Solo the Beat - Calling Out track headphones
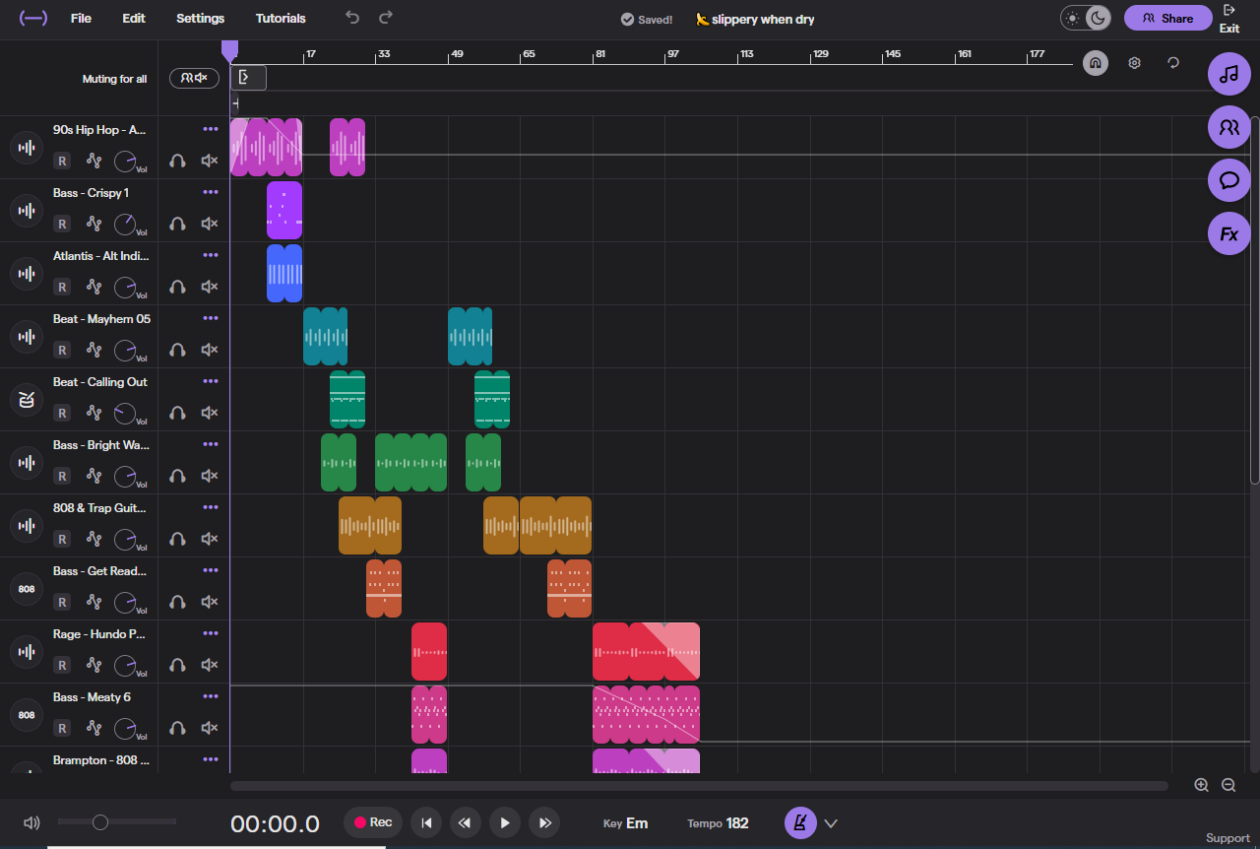Screen dimensions: 1260x849 [178, 413]
